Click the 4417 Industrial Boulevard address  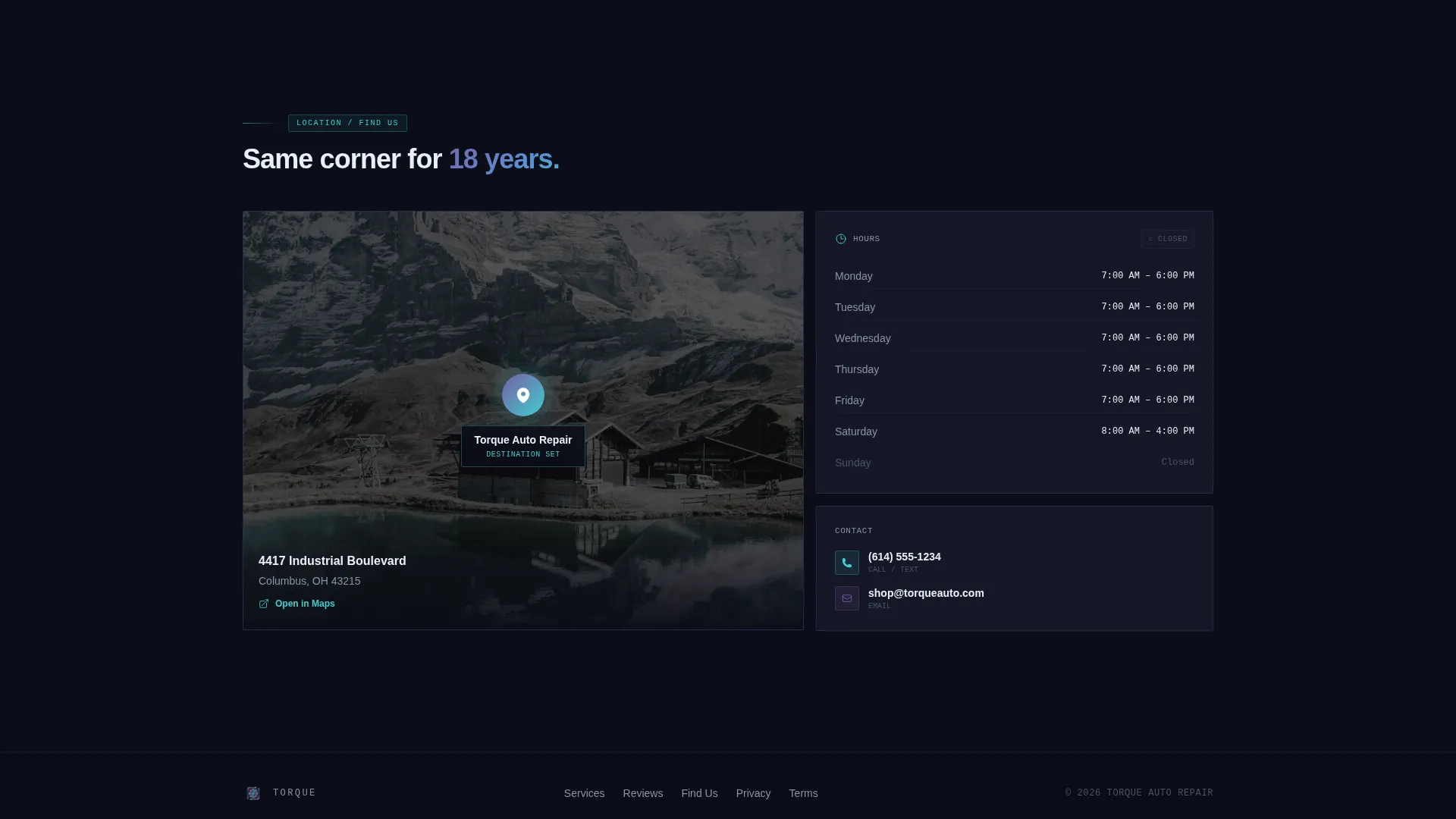click(x=332, y=561)
